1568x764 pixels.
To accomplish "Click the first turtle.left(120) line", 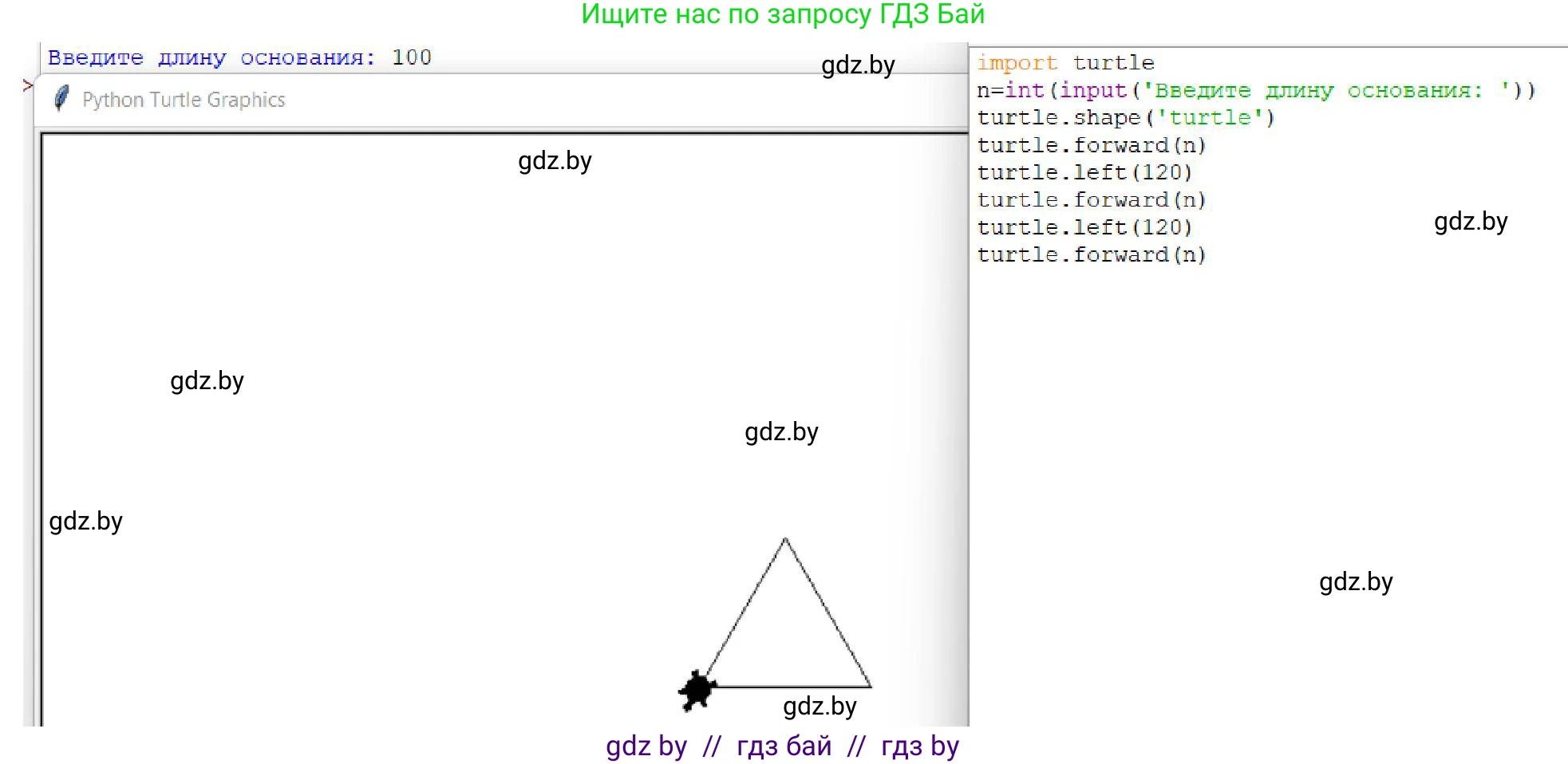I will 1084,172.
